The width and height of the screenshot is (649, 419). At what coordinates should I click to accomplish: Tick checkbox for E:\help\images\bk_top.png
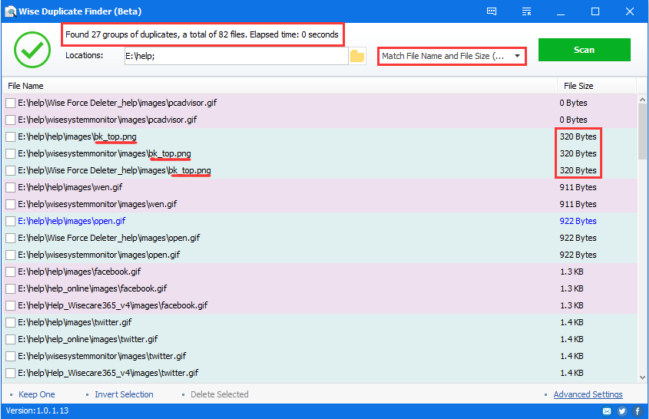[11, 137]
